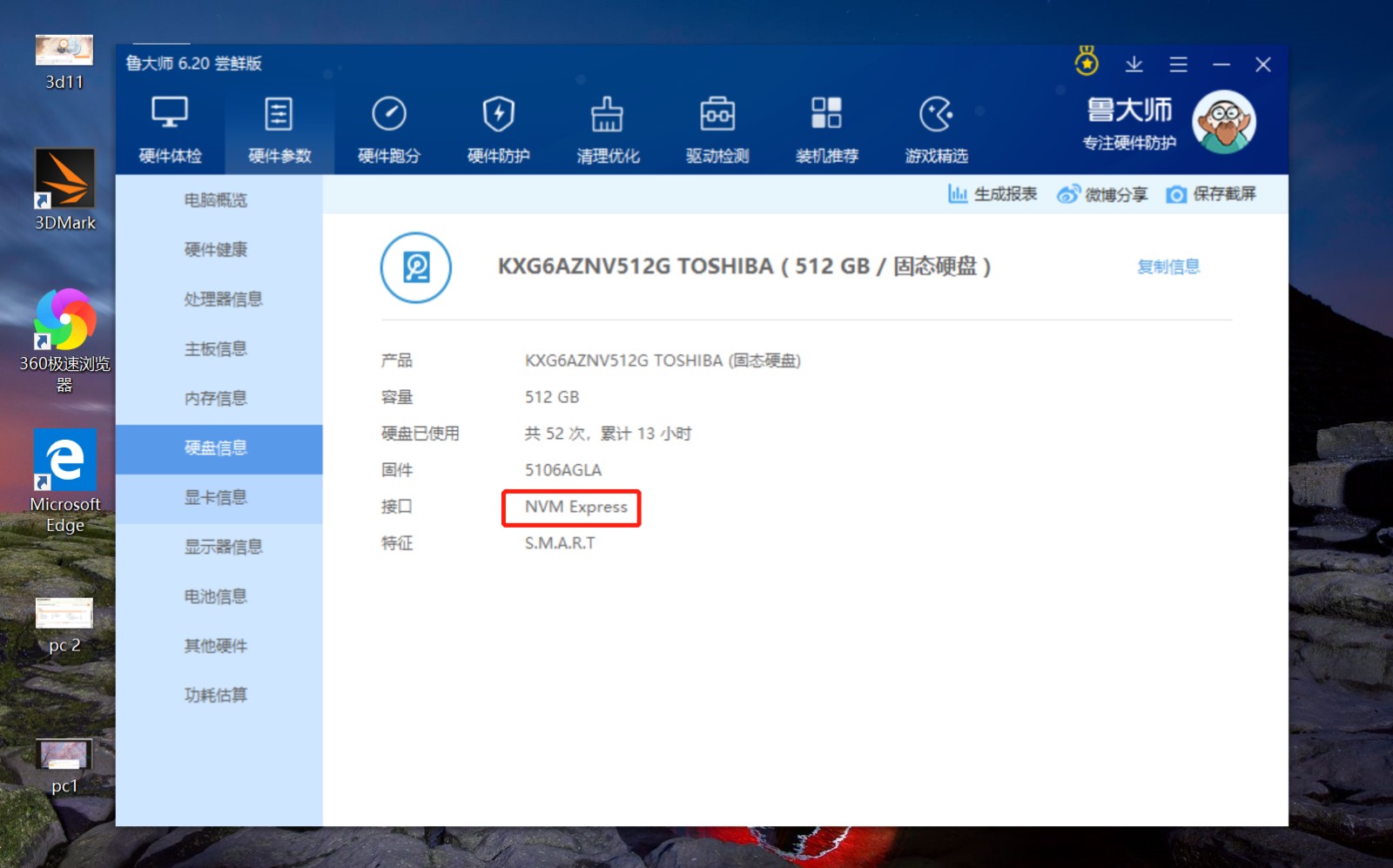Open 硬件防护 hardware protection section
Viewport: 1393px width, 868px height.
point(499,129)
